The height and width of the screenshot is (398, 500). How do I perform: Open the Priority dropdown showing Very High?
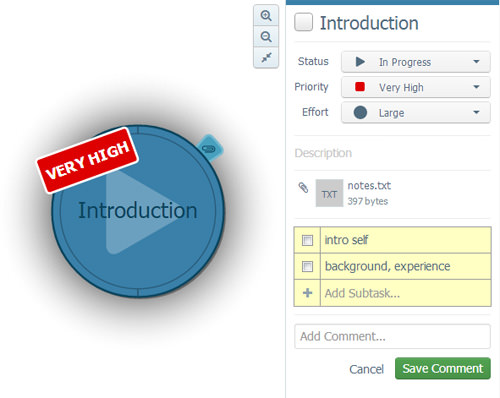pos(416,87)
